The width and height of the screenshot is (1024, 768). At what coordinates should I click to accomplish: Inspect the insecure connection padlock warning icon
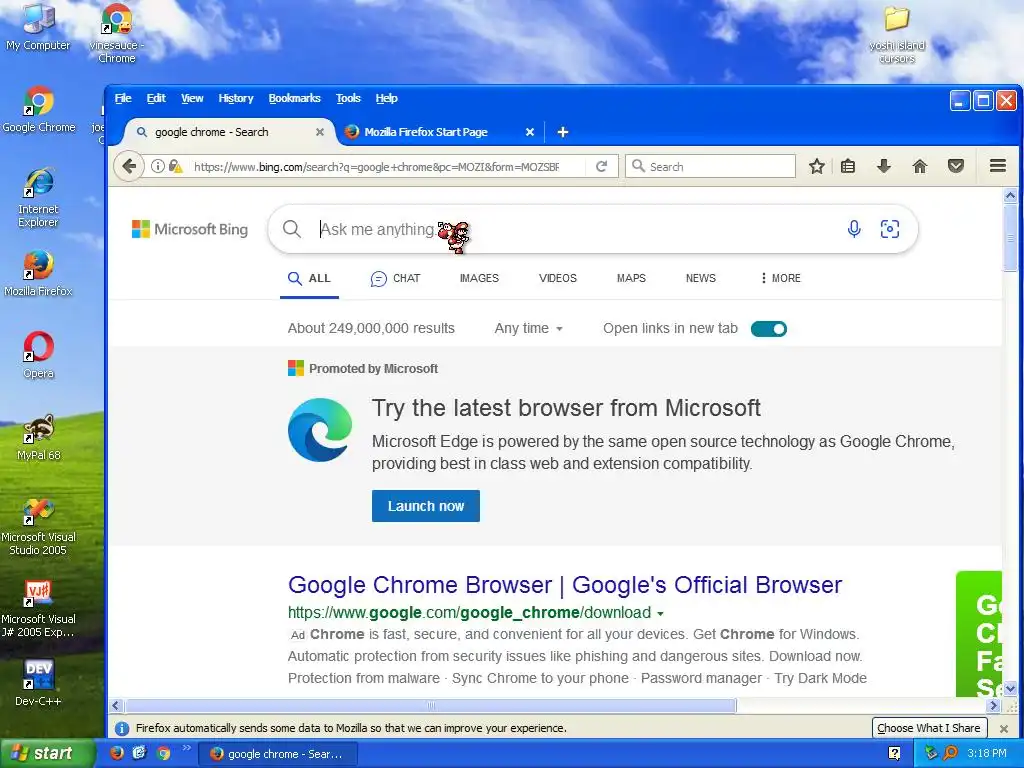click(x=175, y=167)
